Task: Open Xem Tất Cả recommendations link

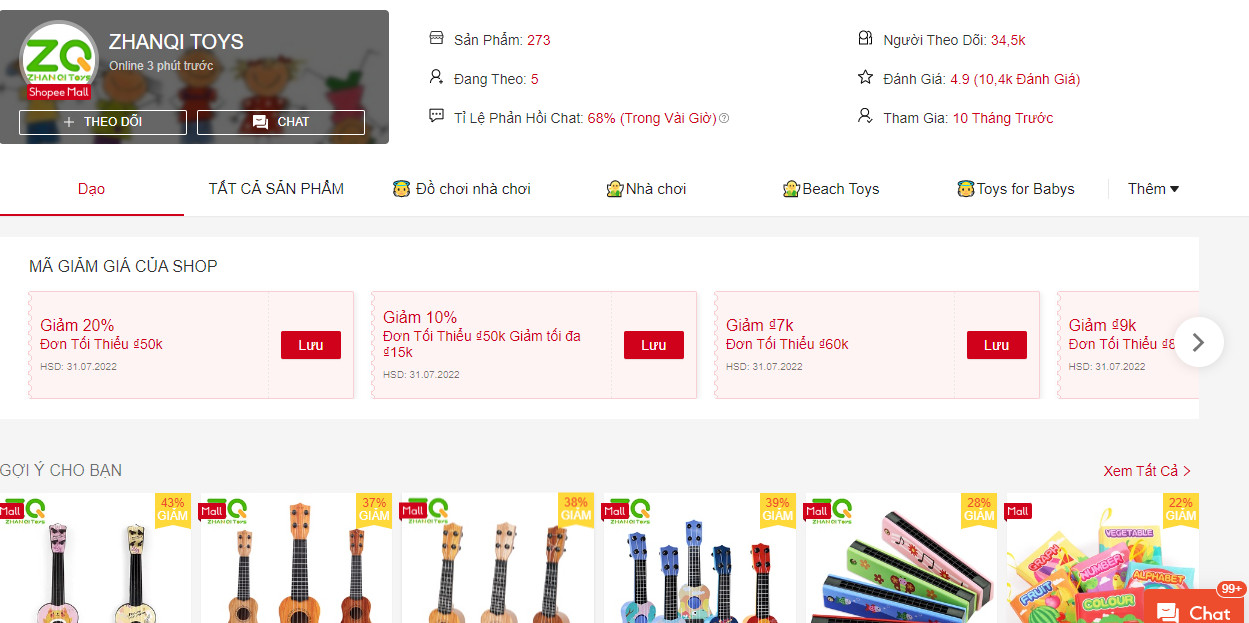Action: pyautogui.click(x=1147, y=471)
